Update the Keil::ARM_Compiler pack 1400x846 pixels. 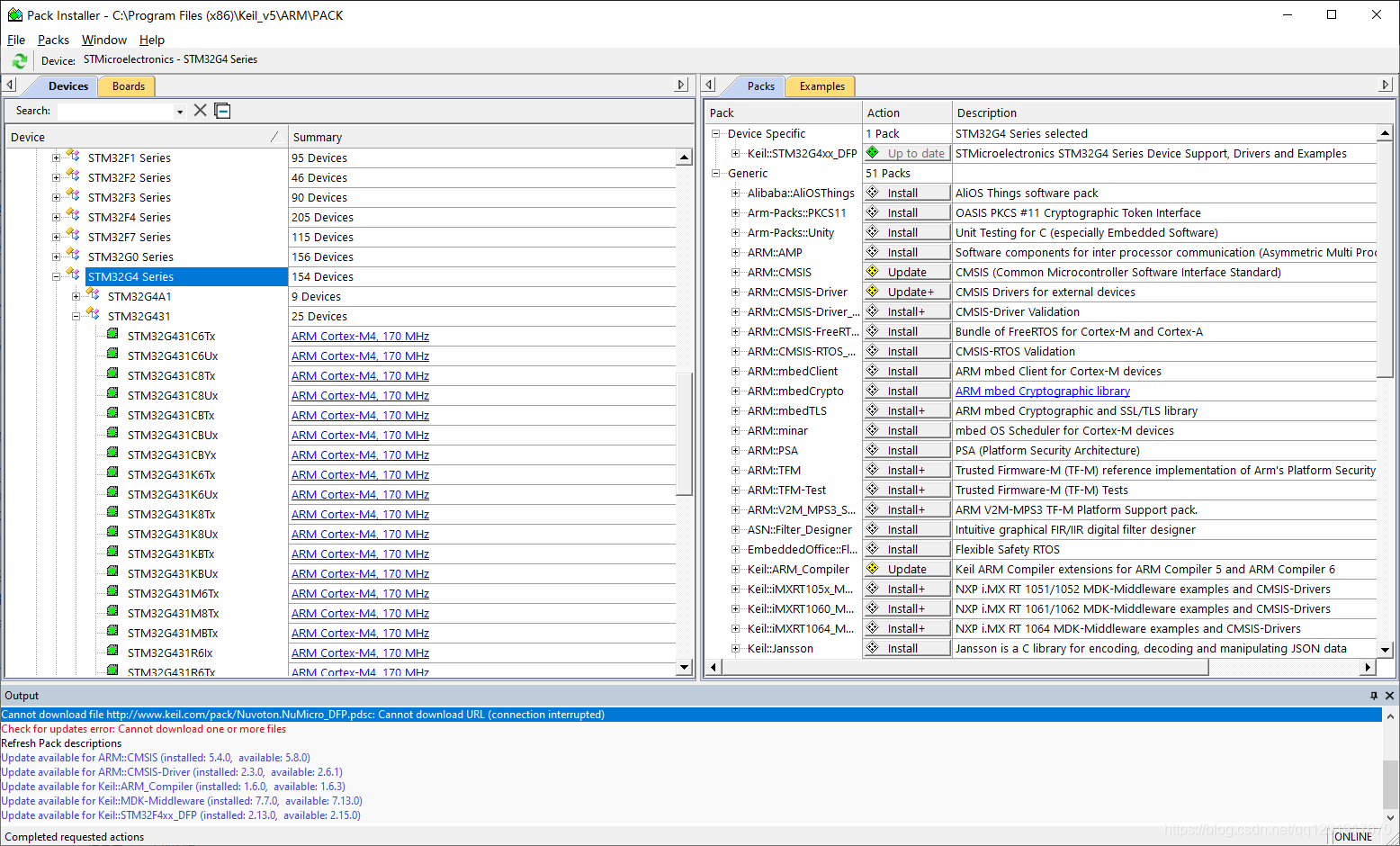point(907,569)
